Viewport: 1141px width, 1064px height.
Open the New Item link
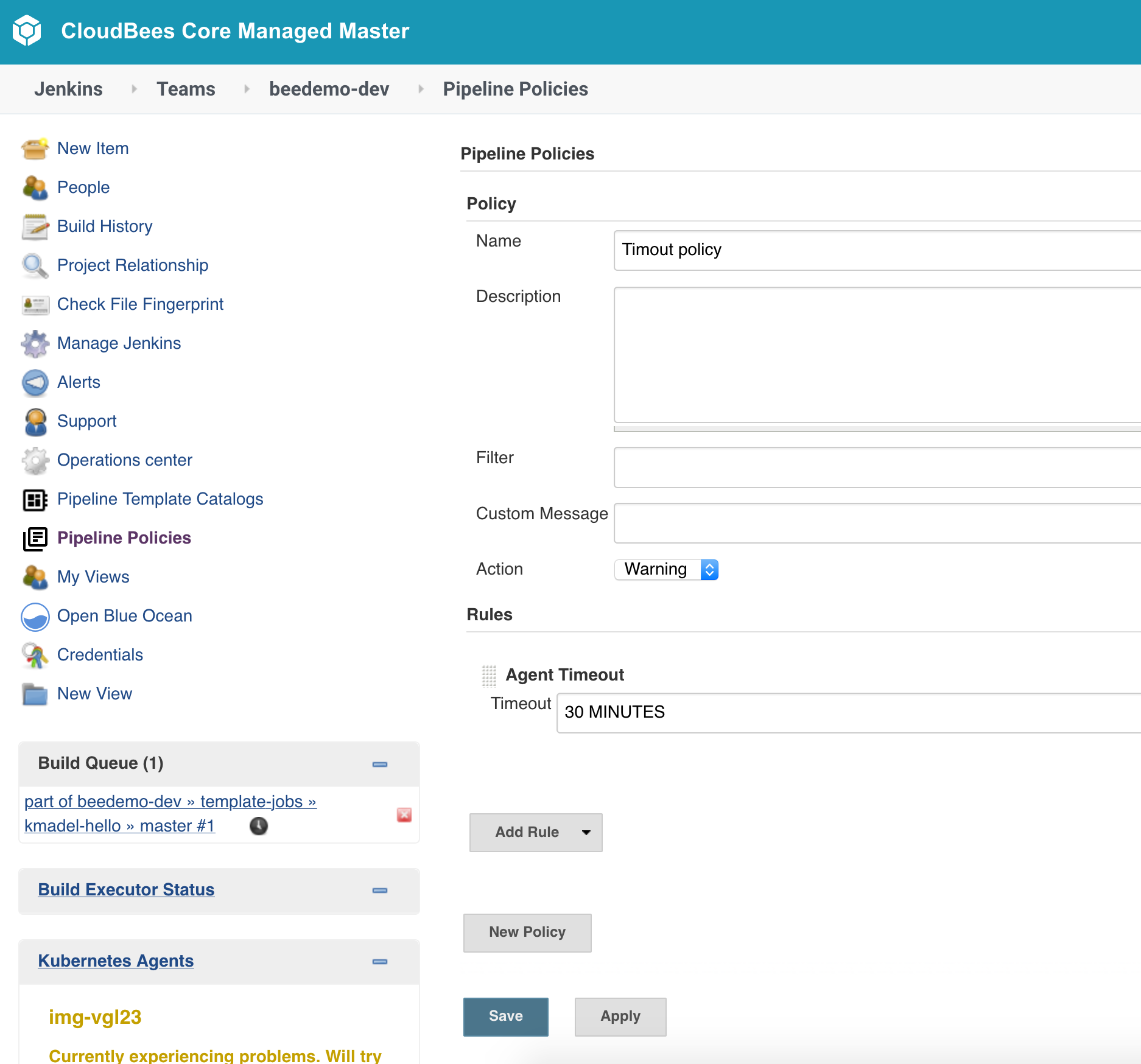tap(93, 149)
